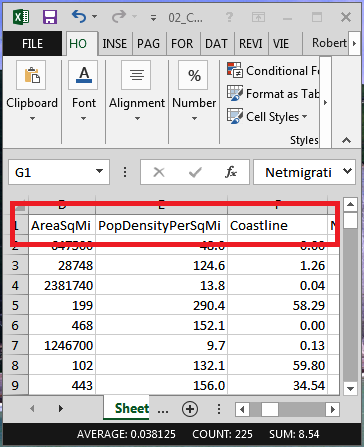This screenshot has width=364, height=447.
Task: Open the Name Box dropdown arrow
Action: pos(99,171)
